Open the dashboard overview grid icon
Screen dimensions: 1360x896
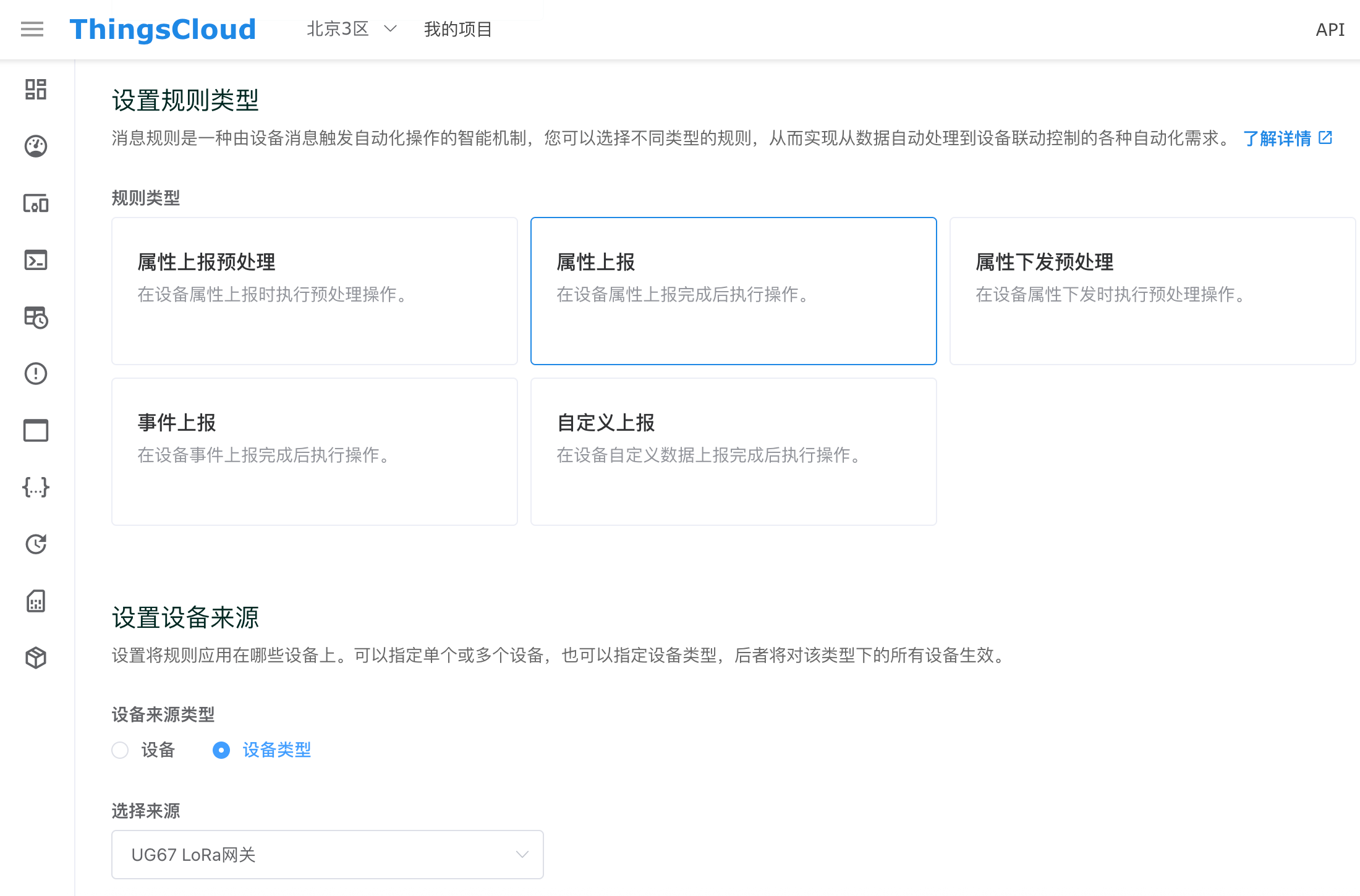pos(36,90)
